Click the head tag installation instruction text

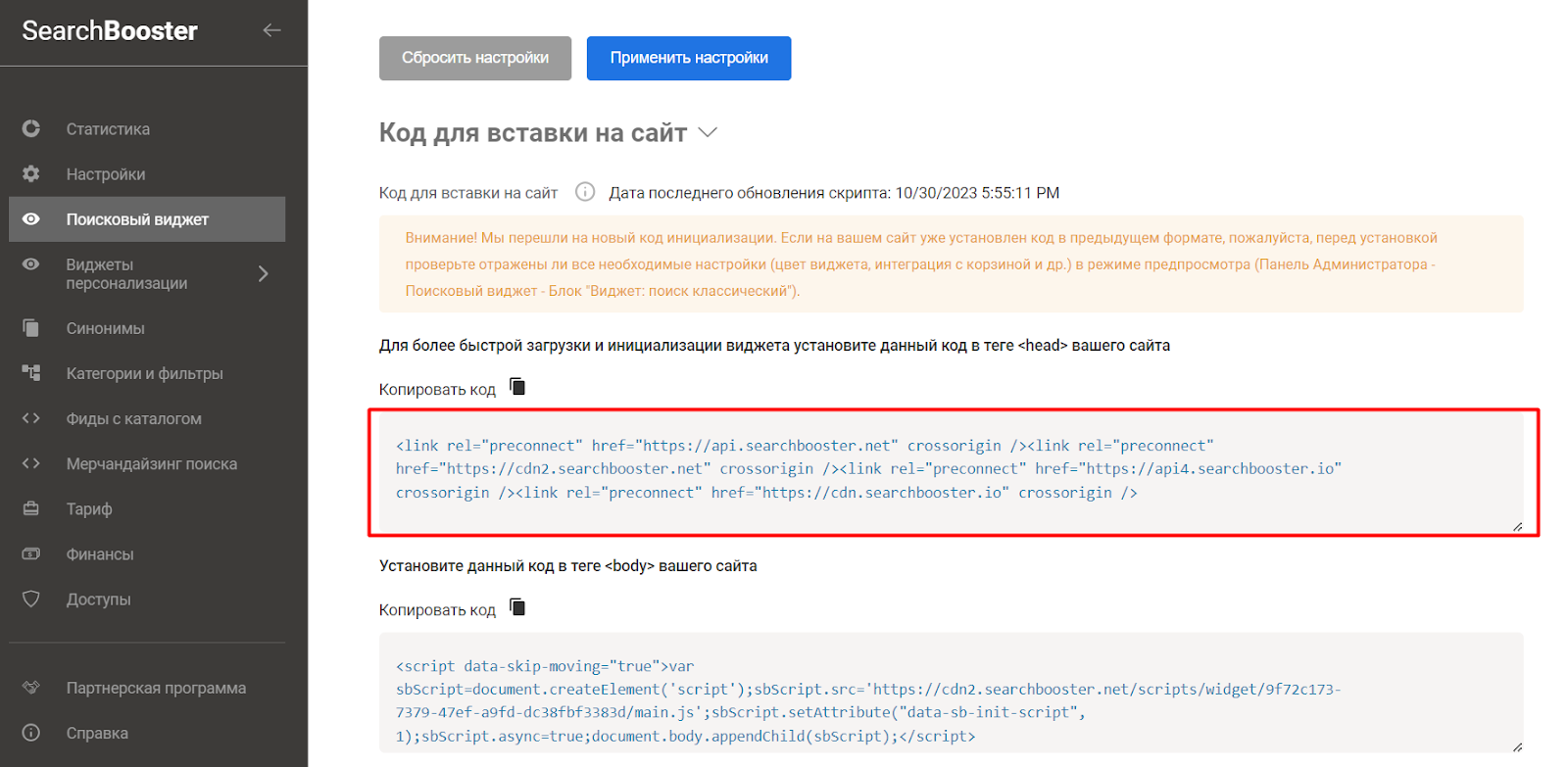774,345
